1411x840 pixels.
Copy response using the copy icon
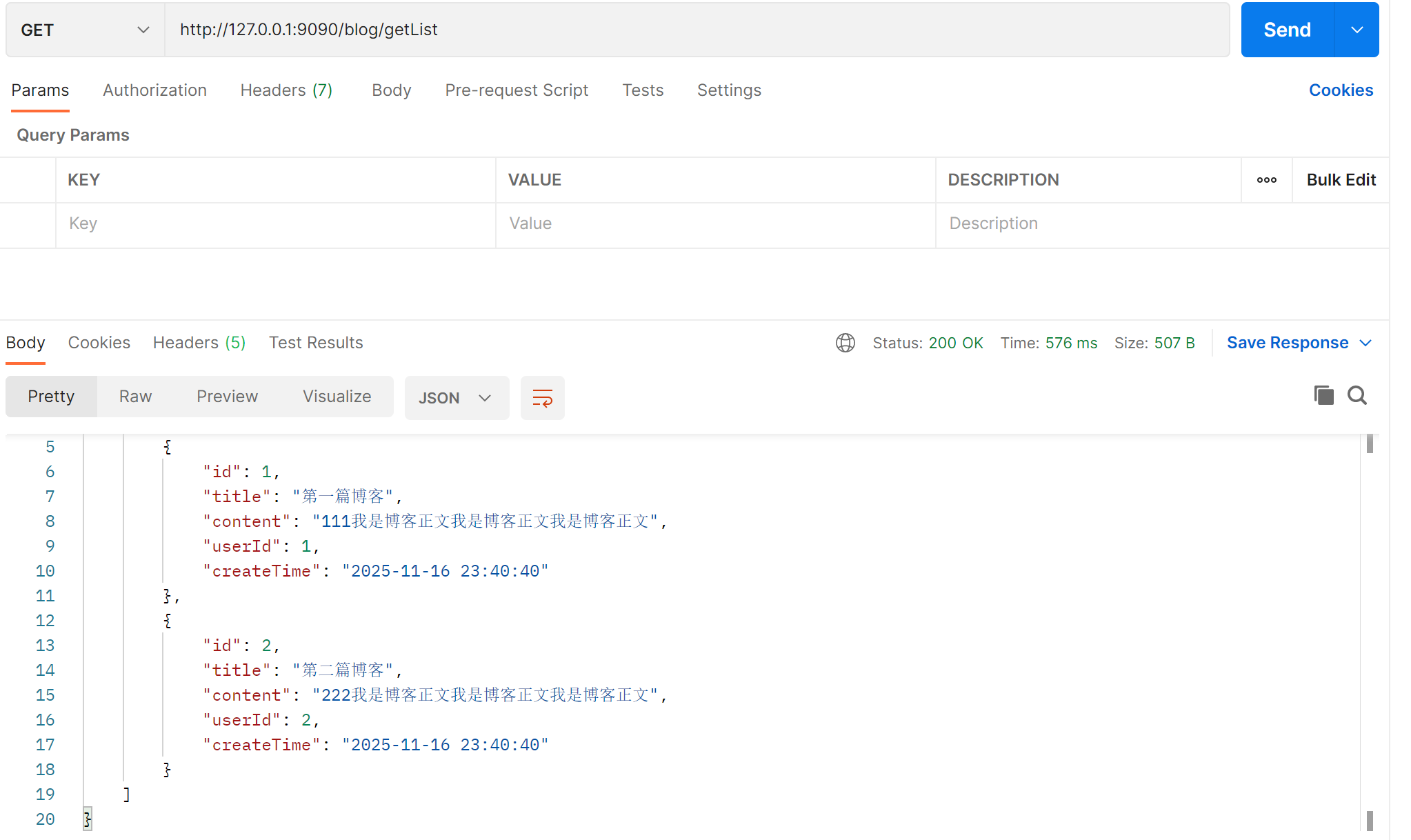tap(1323, 396)
